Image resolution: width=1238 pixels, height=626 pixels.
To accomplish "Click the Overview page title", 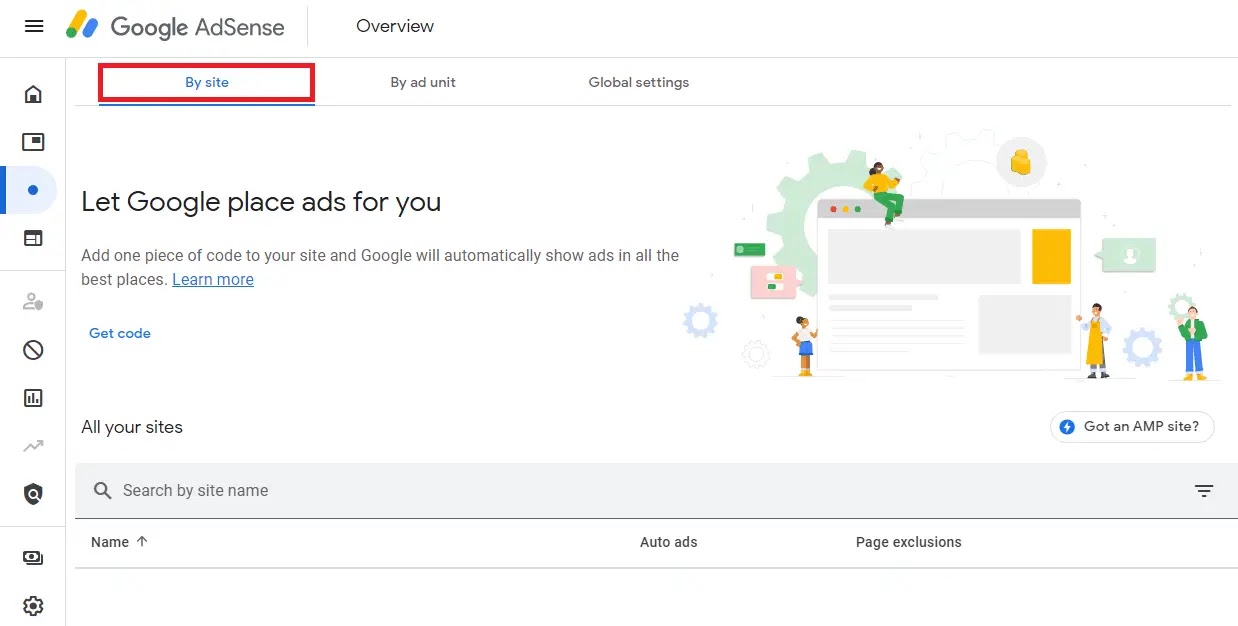I will [x=395, y=26].
